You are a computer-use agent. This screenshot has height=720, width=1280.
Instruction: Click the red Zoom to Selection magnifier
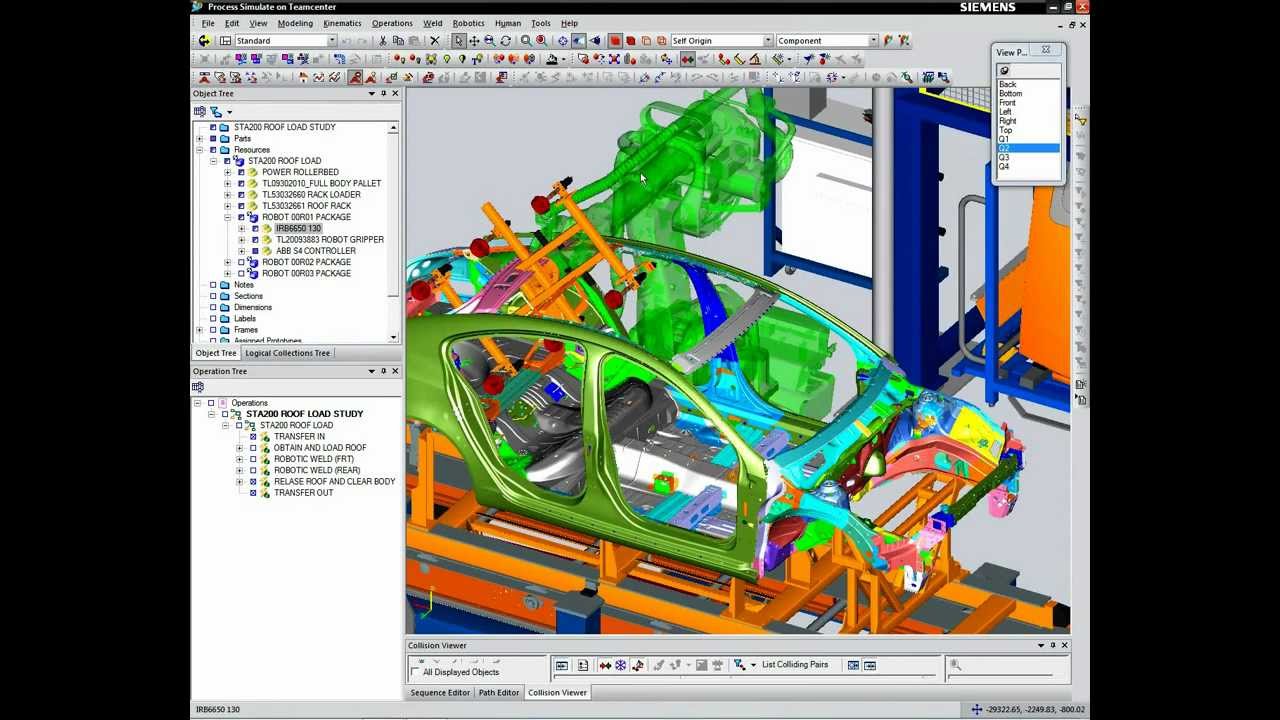pos(541,41)
